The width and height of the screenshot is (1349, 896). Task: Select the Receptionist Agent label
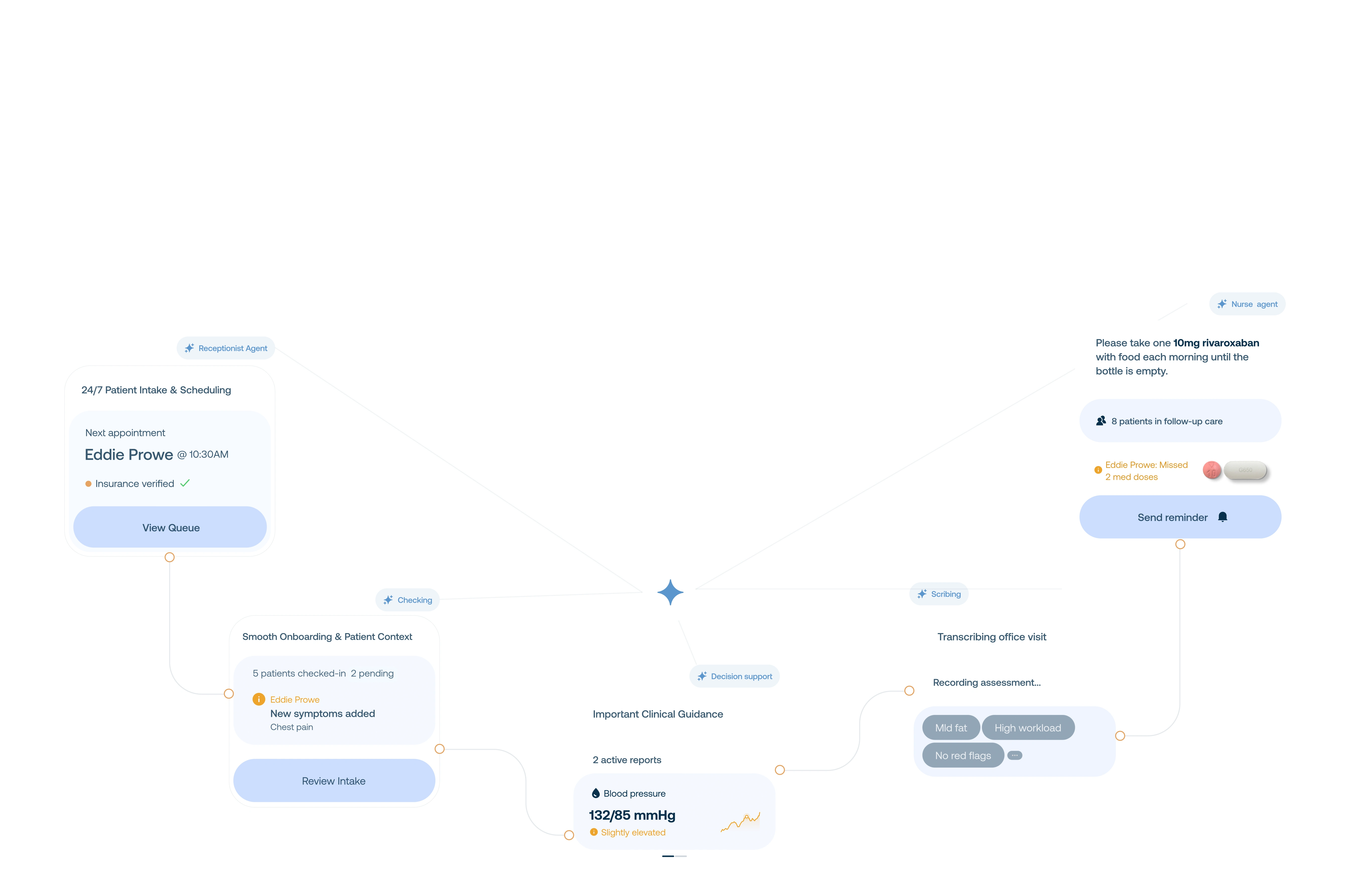pyautogui.click(x=226, y=348)
